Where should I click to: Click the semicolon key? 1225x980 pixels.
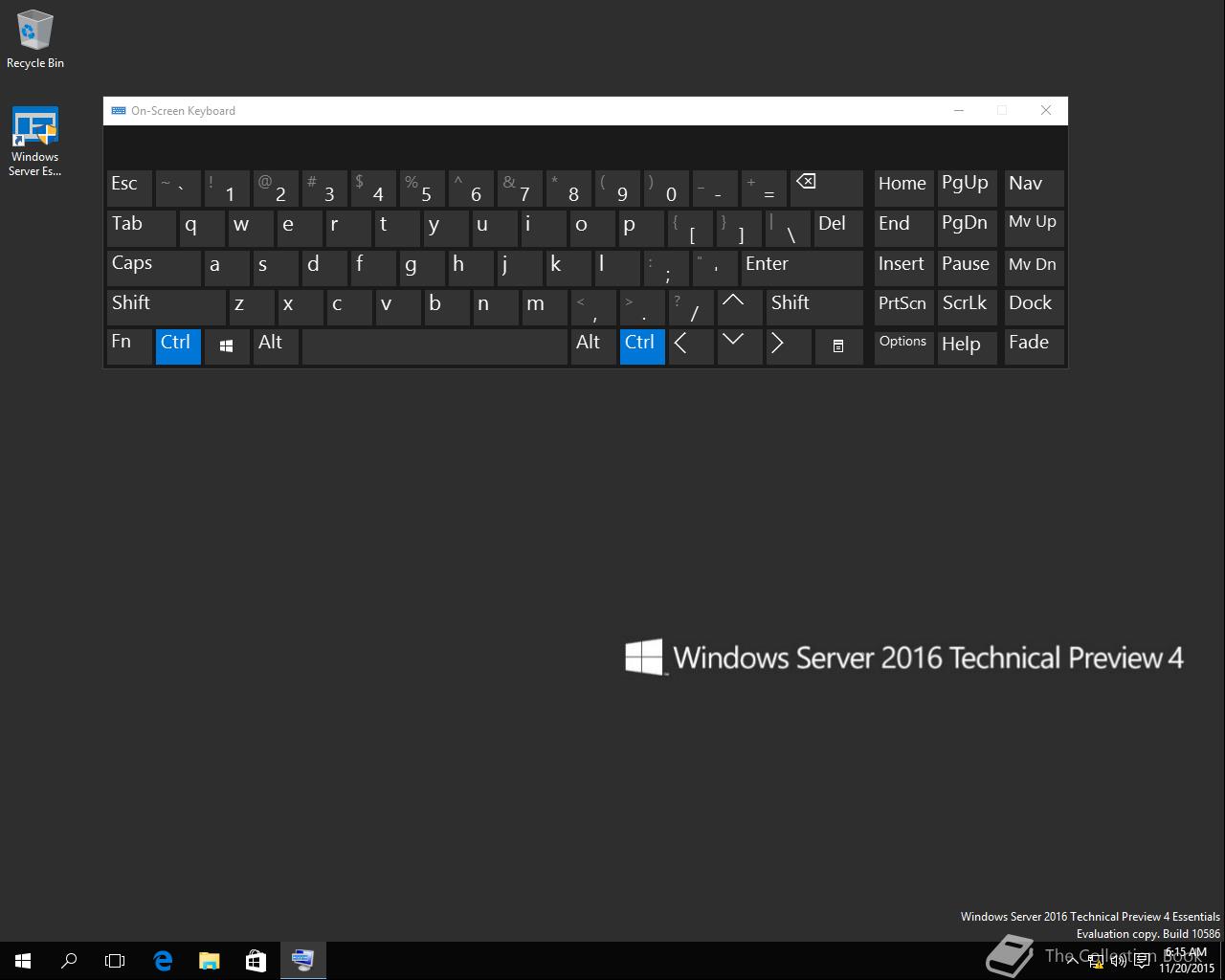(x=667, y=268)
